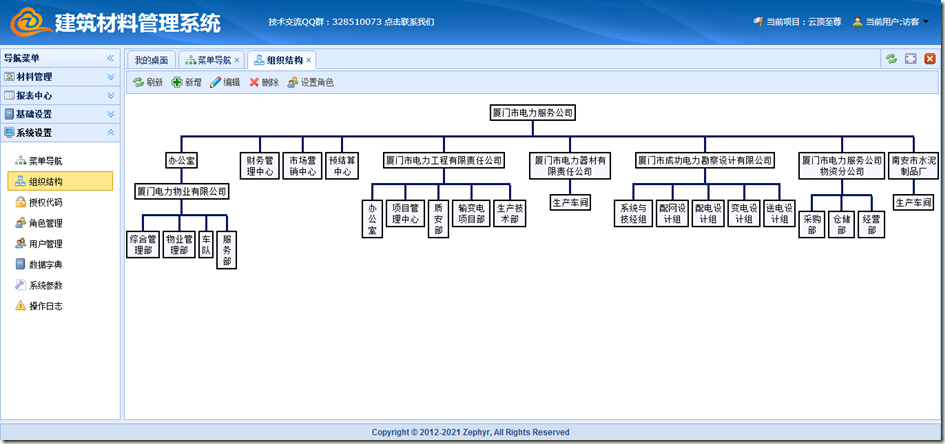Click the 点击联系我们 contact link
The image size is (945, 444).
tap(409, 22)
